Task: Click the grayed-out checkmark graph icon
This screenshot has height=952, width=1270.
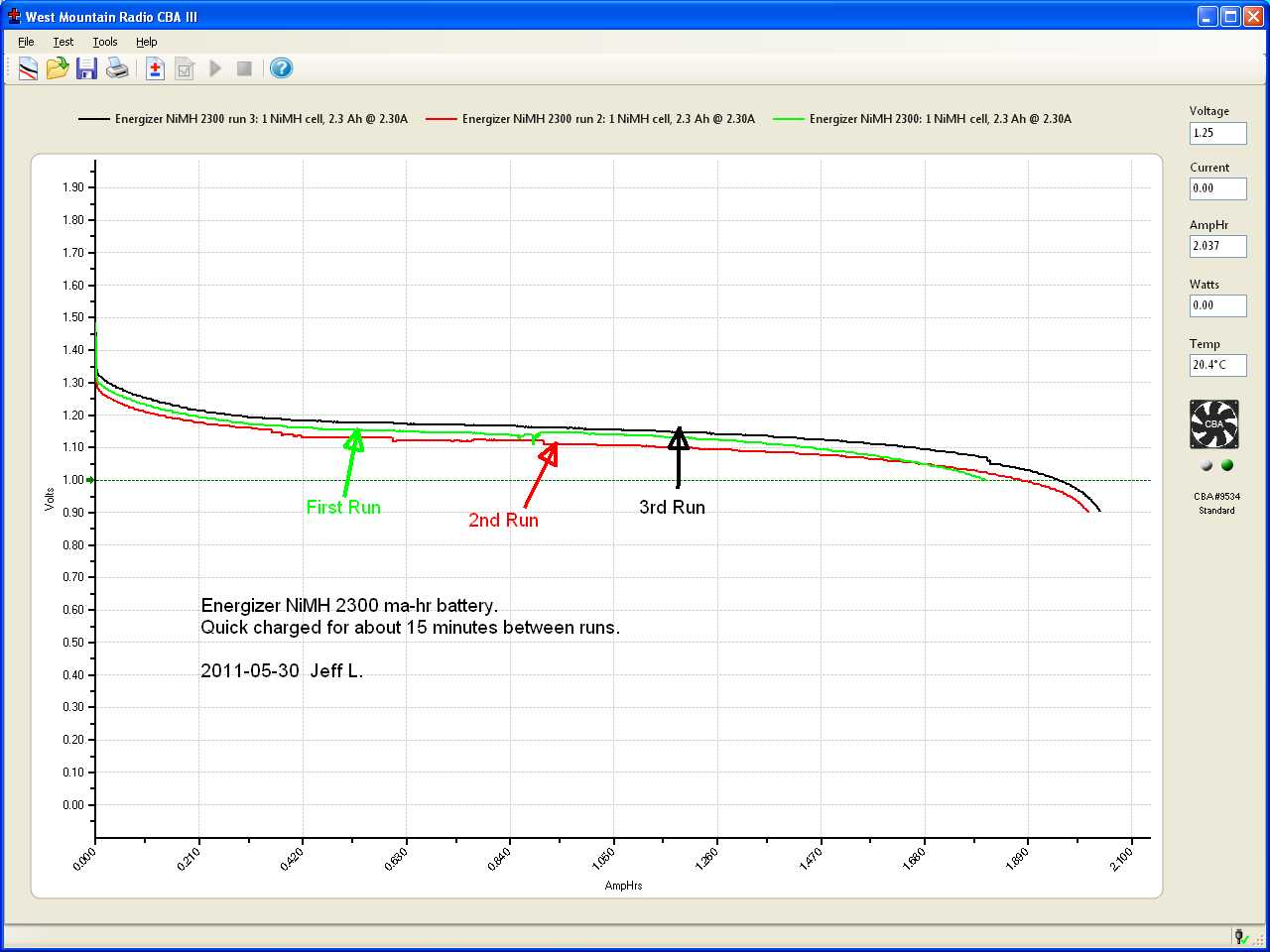Action: click(x=185, y=68)
